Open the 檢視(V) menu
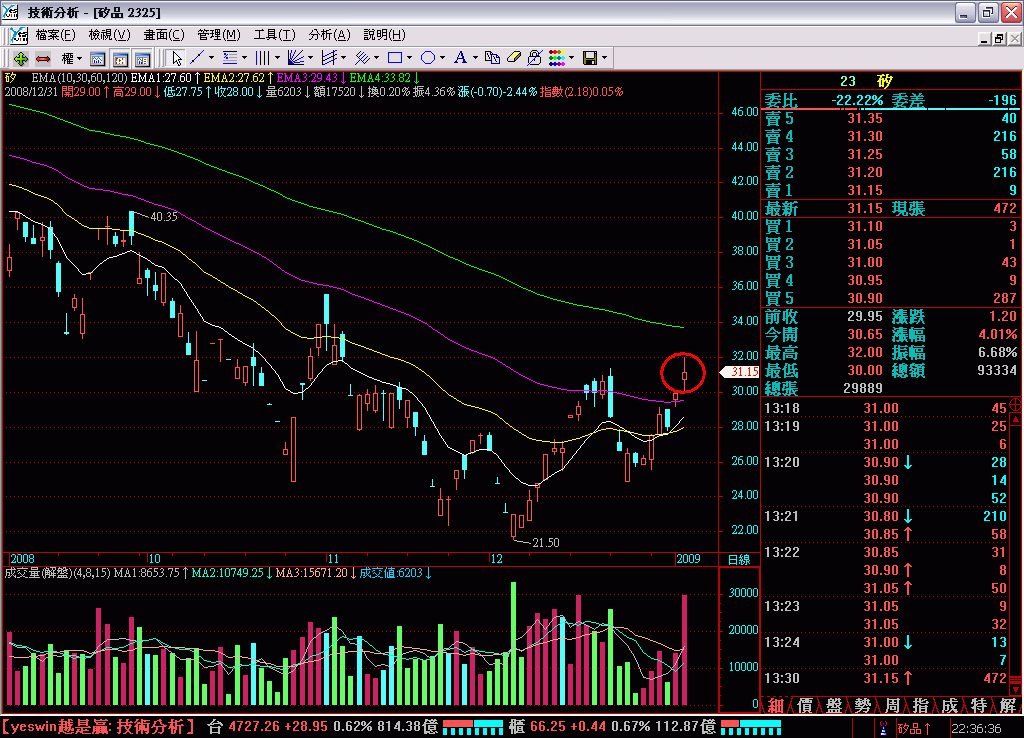The height and width of the screenshot is (738, 1024). (110, 35)
